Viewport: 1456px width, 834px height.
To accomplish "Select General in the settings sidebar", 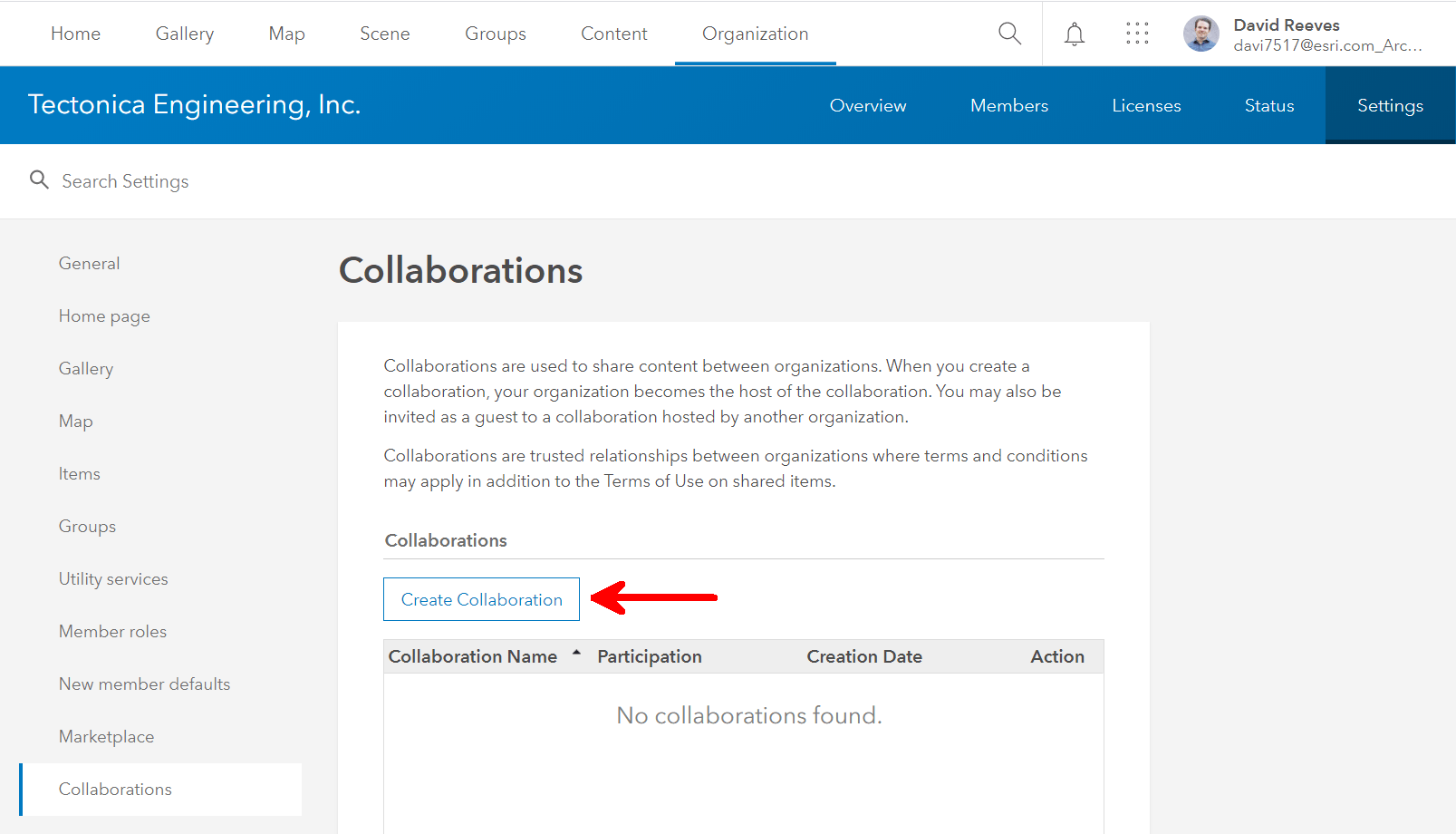I will tap(89, 263).
